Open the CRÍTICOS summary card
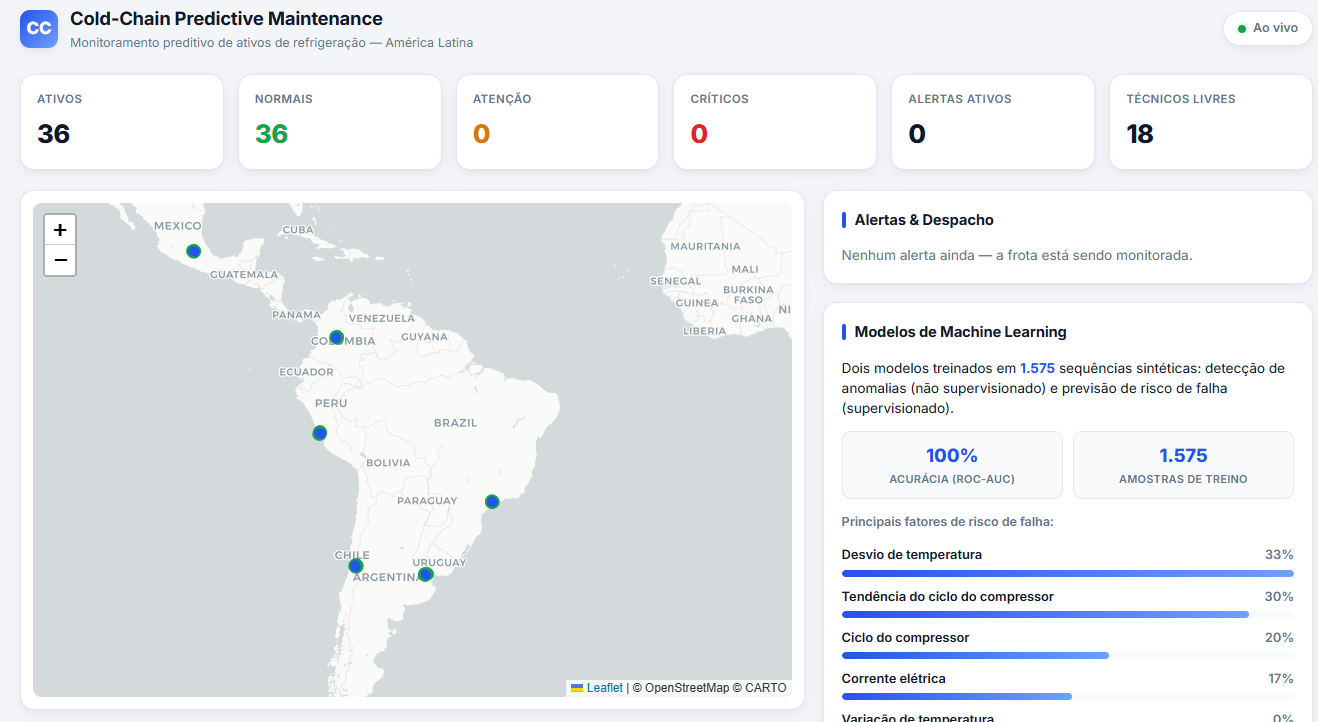The width and height of the screenshot is (1318, 722). (775, 122)
